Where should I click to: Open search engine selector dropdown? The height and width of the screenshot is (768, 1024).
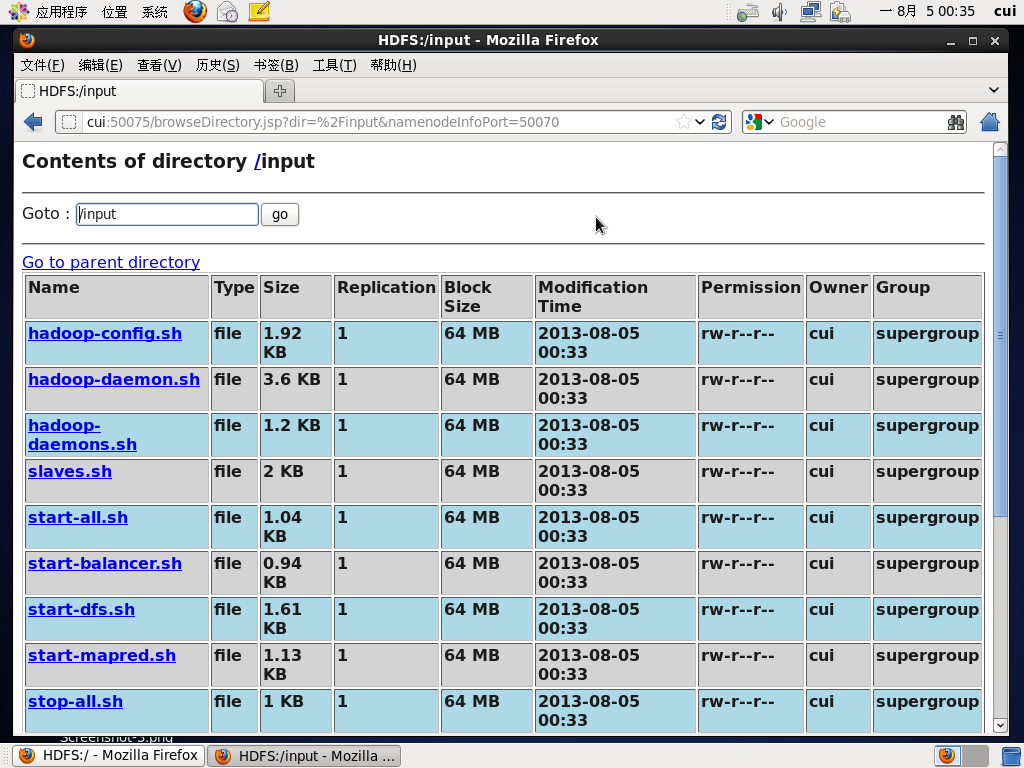pyautogui.click(x=769, y=122)
